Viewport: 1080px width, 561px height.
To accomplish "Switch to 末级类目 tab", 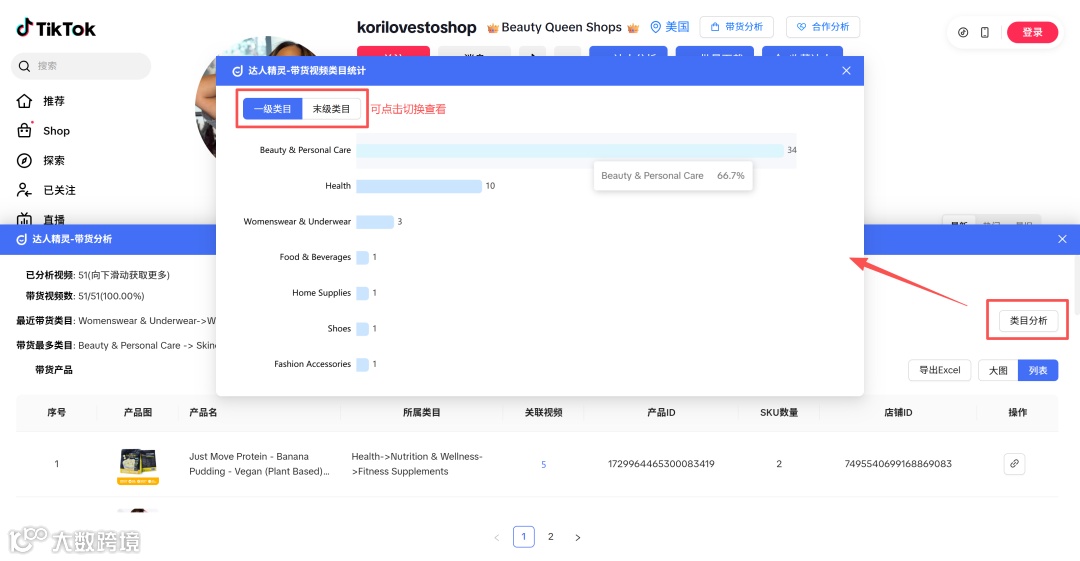I will click(331, 109).
